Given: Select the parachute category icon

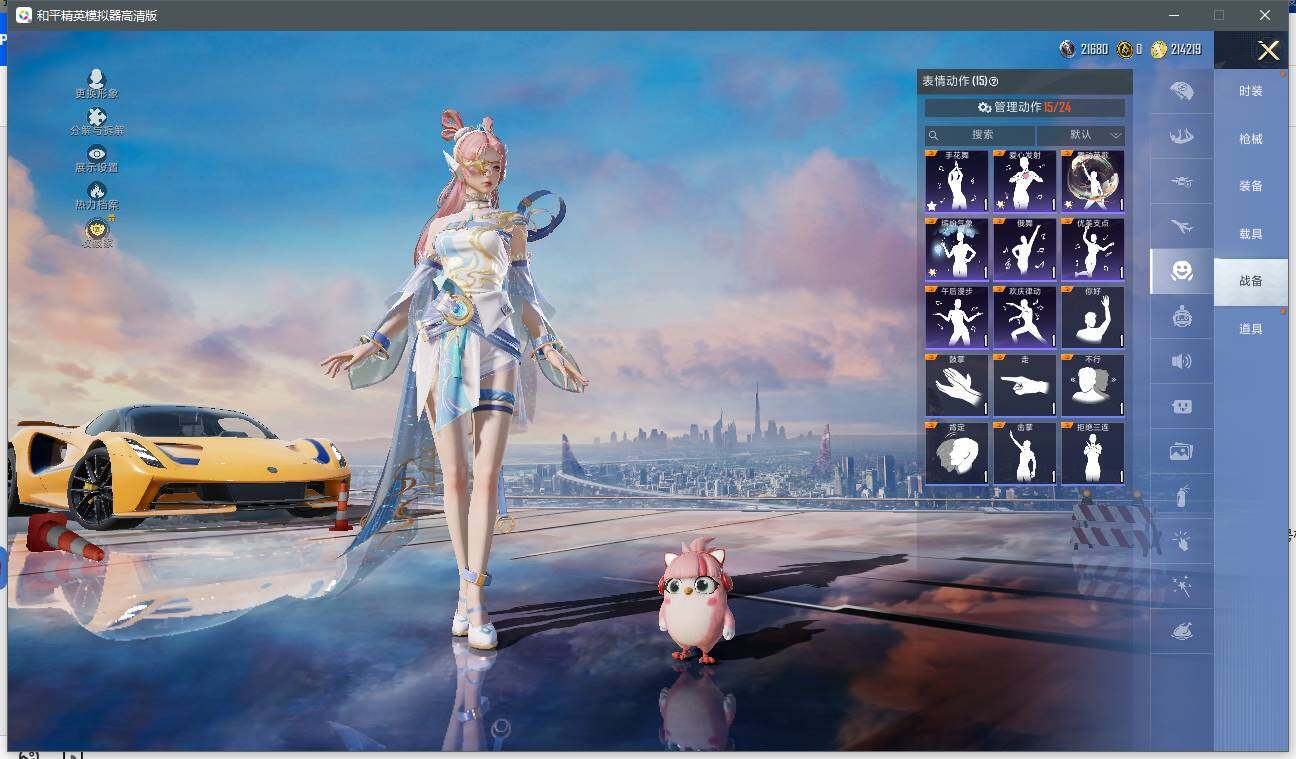Looking at the screenshot, I should (x=1182, y=91).
